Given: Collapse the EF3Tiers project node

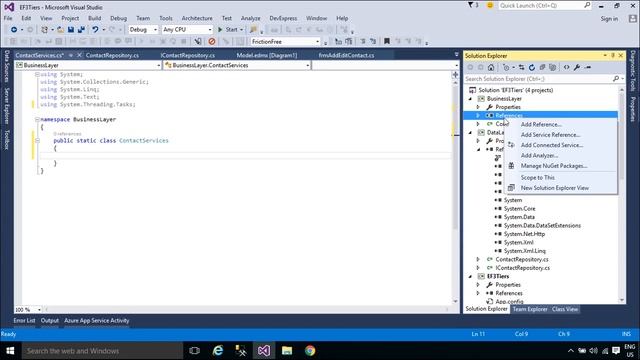Looking at the screenshot, I should tap(470, 276).
